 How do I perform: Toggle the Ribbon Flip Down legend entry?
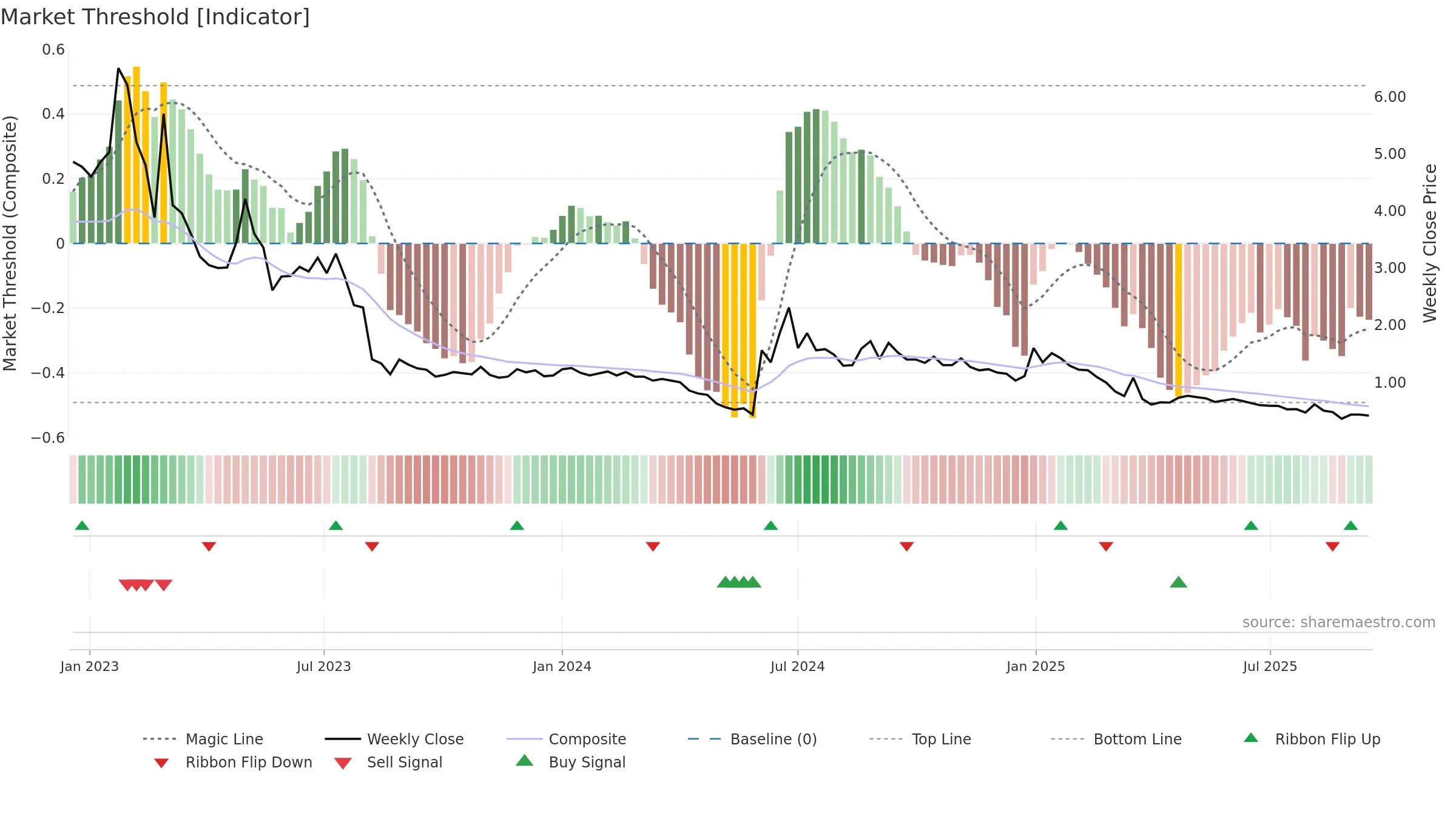pyautogui.click(x=232, y=762)
